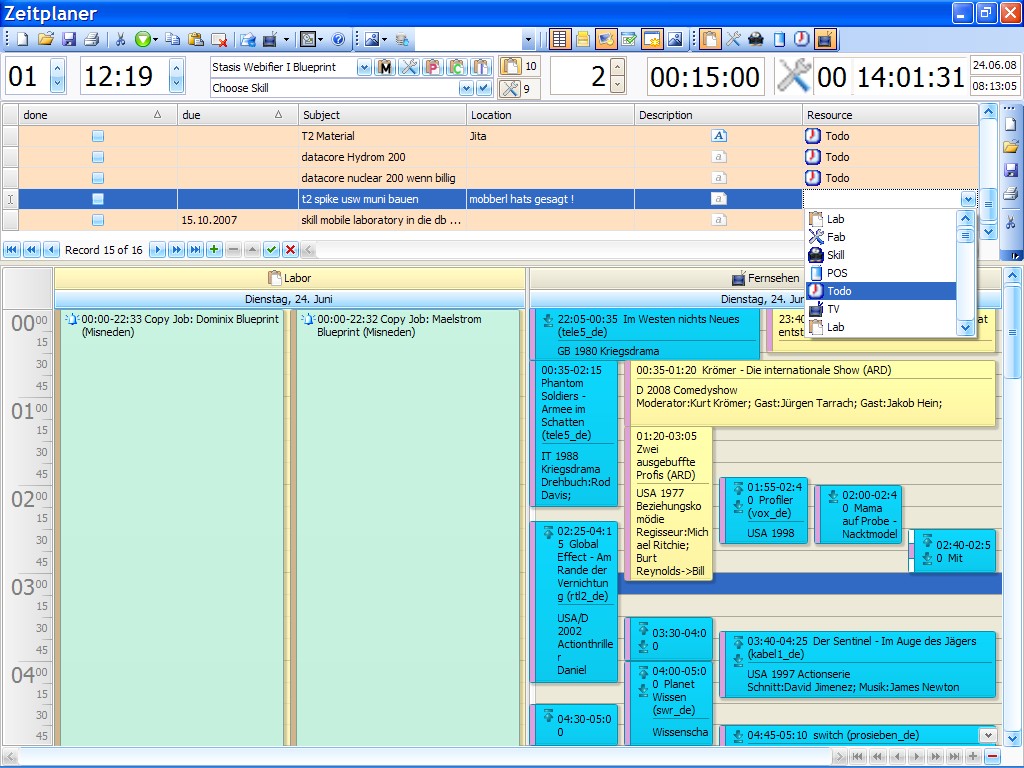Image resolution: width=1024 pixels, height=768 pixels.
Task: Click the wrench Fab icon in toolbar
Action: point(733,40)
